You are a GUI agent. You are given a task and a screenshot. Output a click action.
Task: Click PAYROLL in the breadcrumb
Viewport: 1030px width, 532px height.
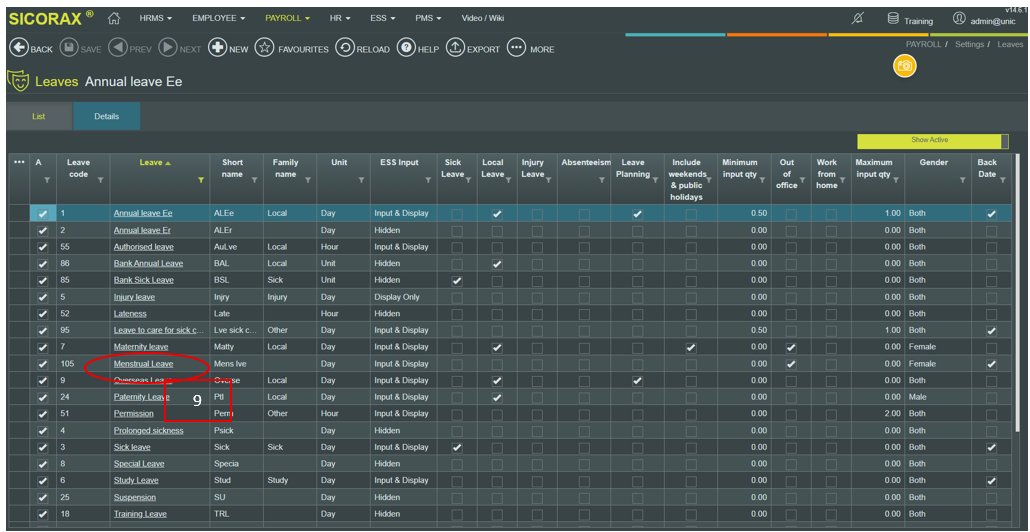point(923,44)
